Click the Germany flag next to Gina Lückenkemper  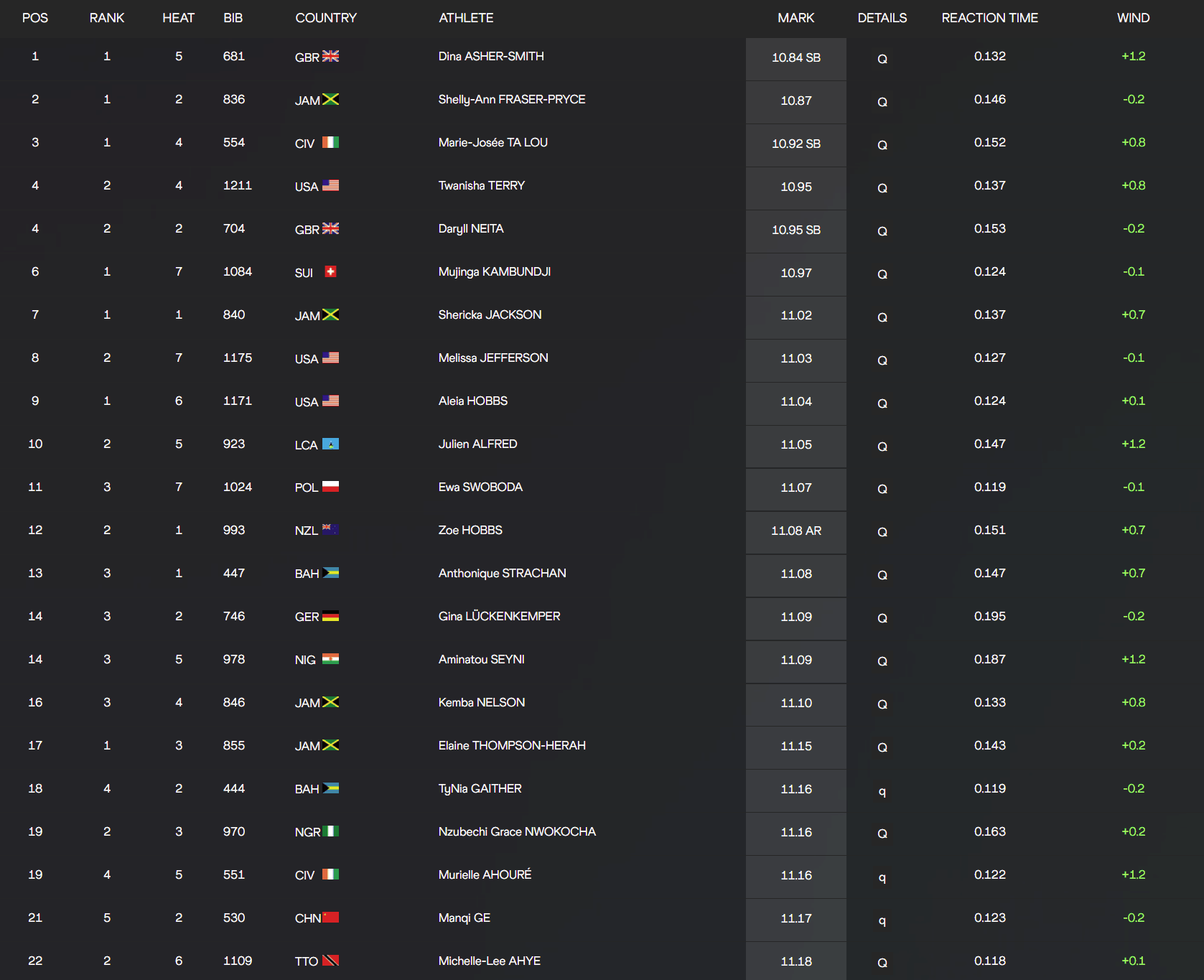[x=330, y=616]
